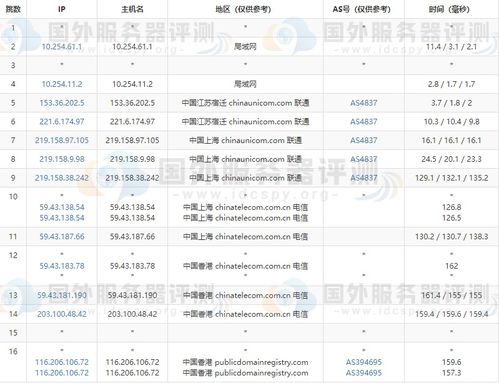Screen dimensions: 499x383
Task: Open IP link 59.43.181.190 in hop 13
Action: (x=62, y=295)
